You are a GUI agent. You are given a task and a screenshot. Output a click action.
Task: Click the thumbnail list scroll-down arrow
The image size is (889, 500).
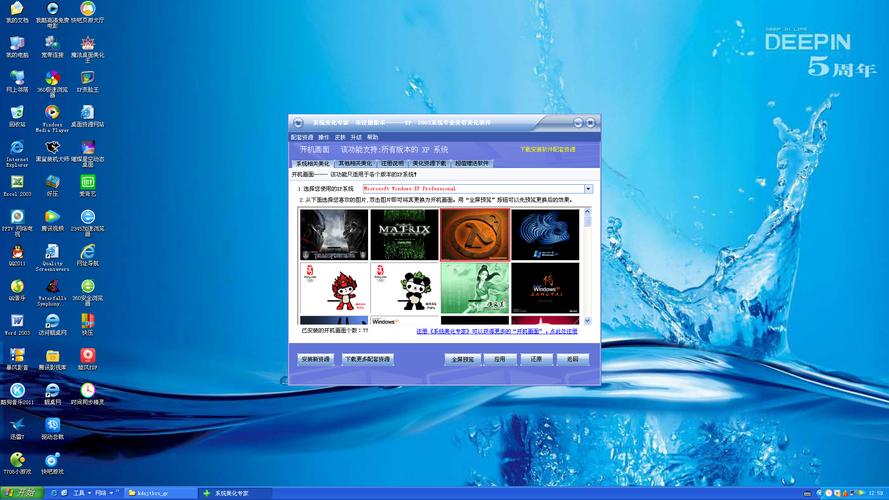587,321
